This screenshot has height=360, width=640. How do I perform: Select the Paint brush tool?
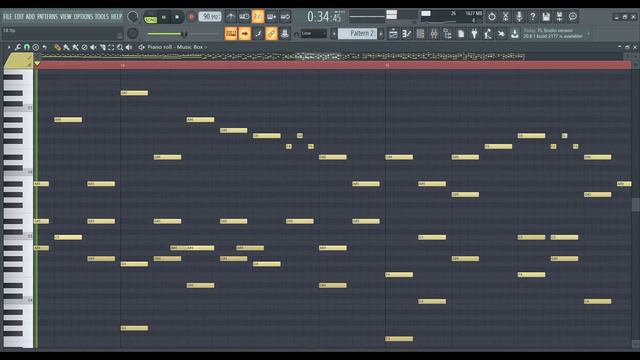(x=66, y=47)
